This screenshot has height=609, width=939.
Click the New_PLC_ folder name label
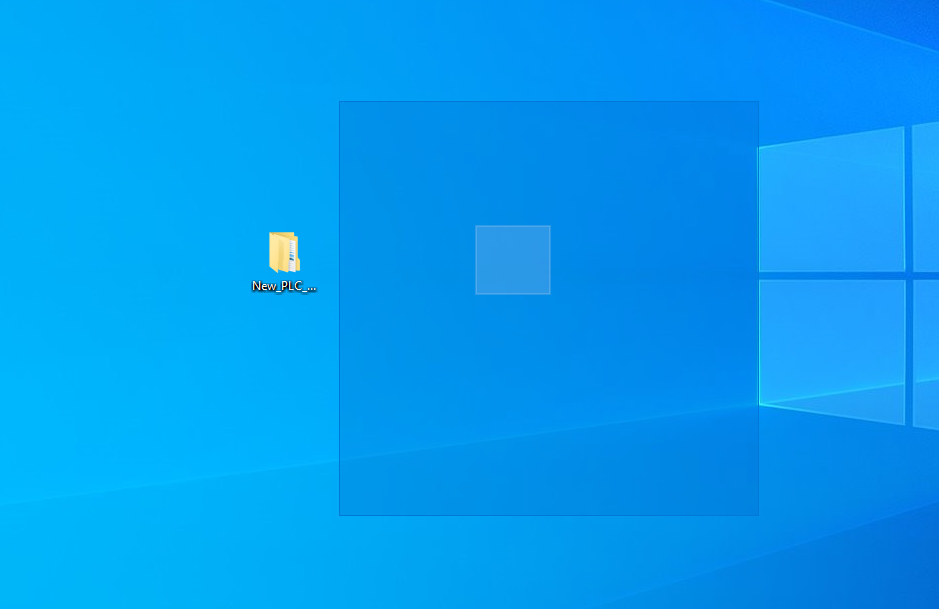284,286
